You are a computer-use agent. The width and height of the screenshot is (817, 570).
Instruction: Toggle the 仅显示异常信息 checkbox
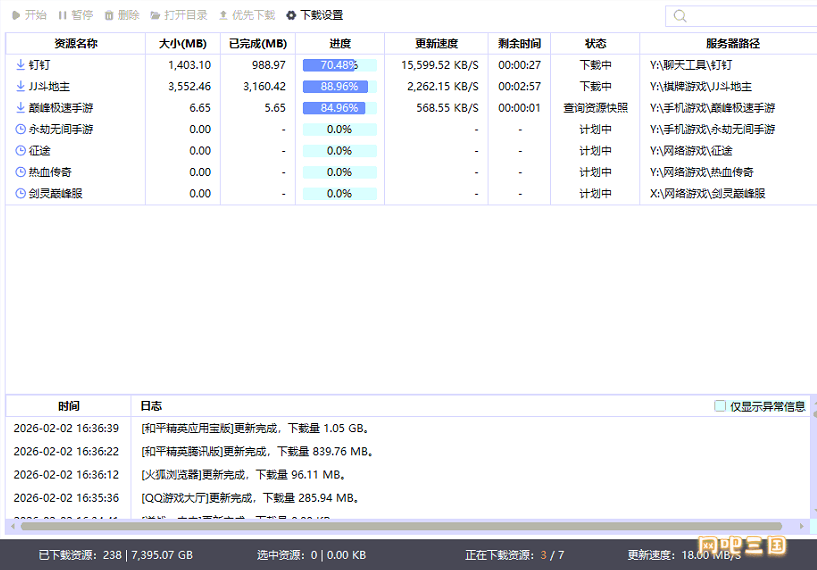pos(720,406)
